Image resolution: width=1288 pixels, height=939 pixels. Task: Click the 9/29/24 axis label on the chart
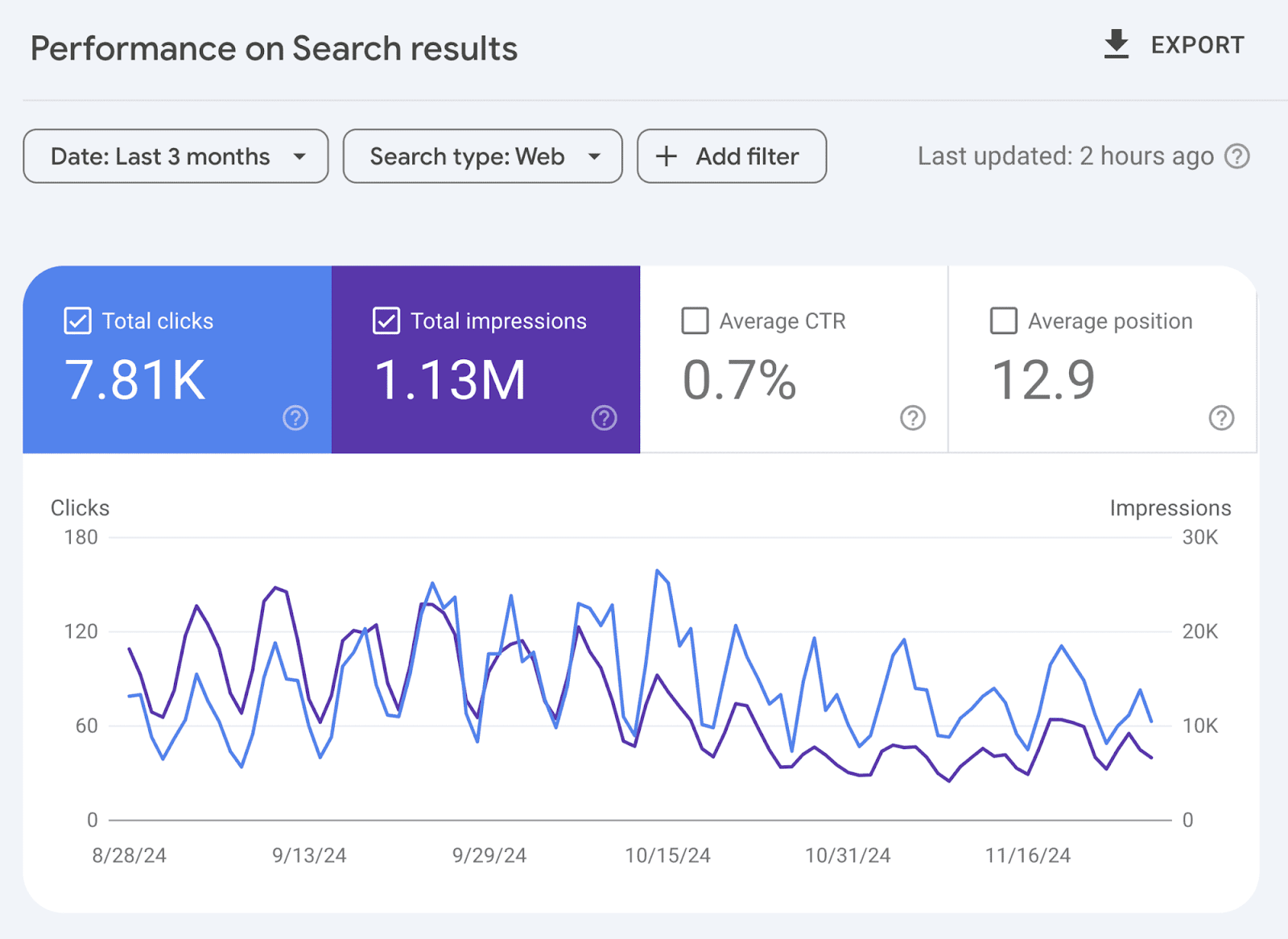click(489, 855)
